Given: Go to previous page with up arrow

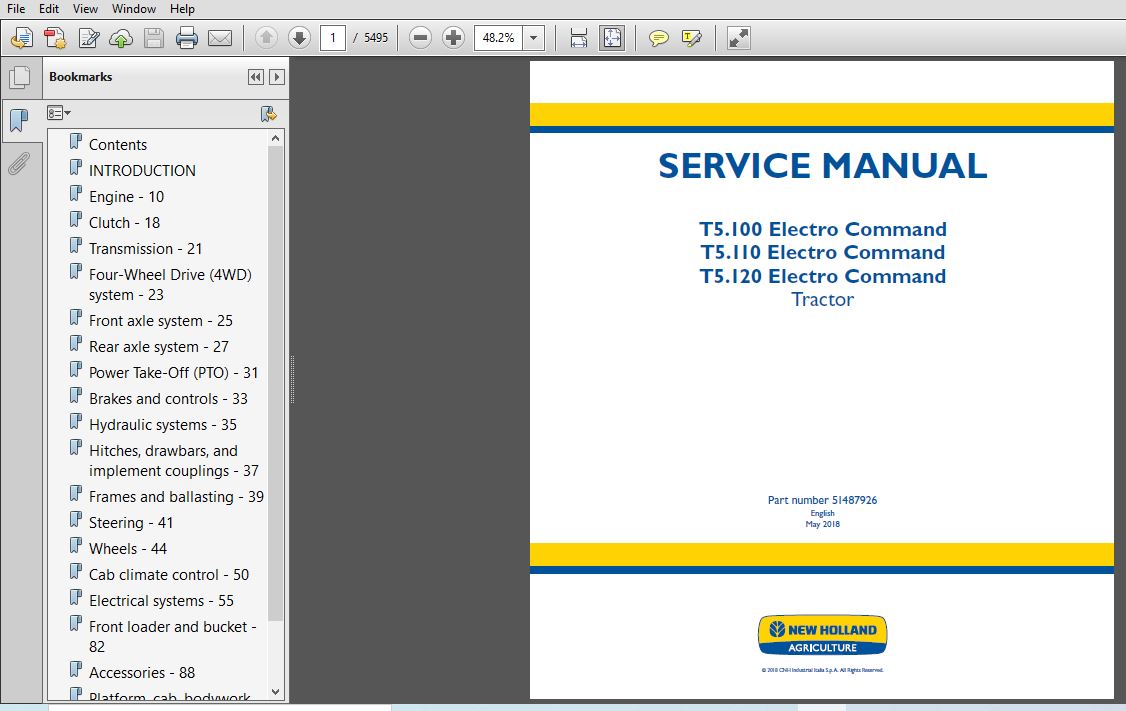Looking at the screenshot, I should pos(266,38).
